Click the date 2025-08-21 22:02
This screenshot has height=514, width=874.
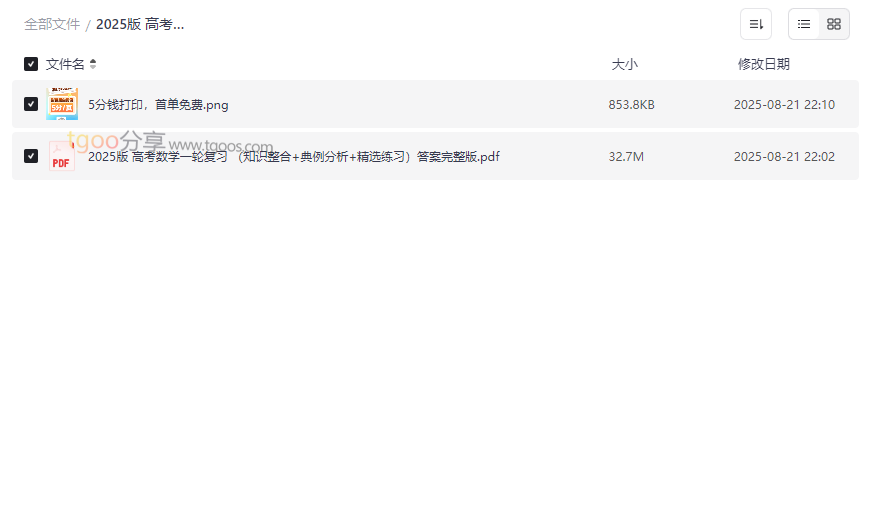[784, 157]
